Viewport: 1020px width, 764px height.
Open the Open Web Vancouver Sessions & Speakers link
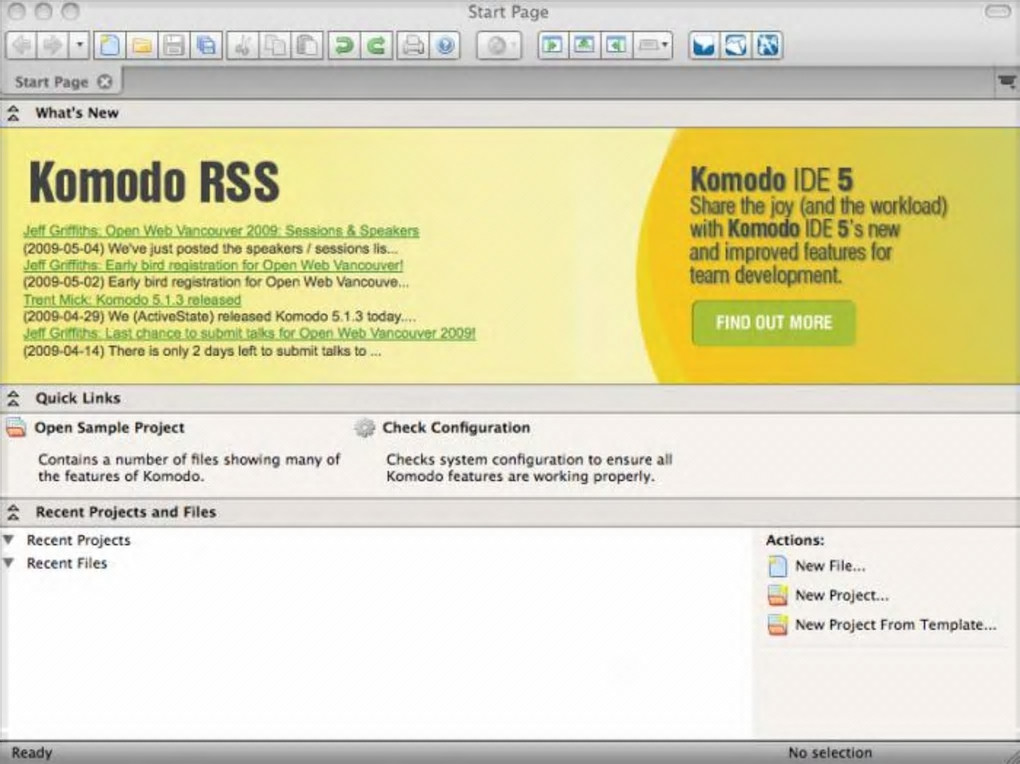[221, 231]
